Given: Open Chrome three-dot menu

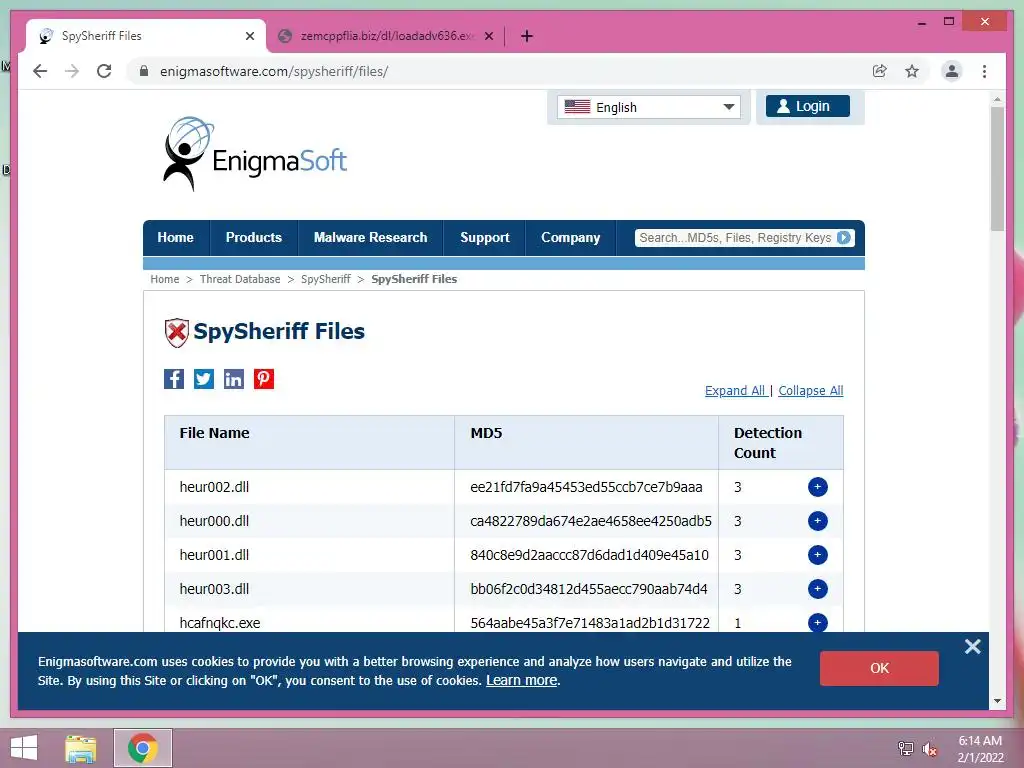Looking at the screenshot, I should coord(984,71).
